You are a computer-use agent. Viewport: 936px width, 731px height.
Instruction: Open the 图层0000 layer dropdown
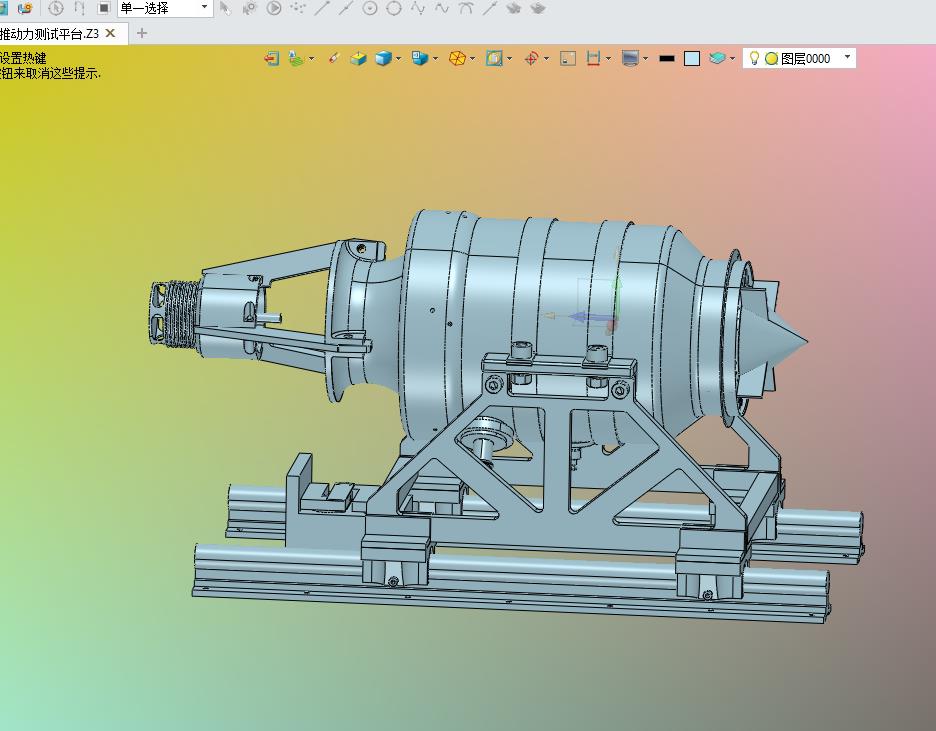point(847,58)
